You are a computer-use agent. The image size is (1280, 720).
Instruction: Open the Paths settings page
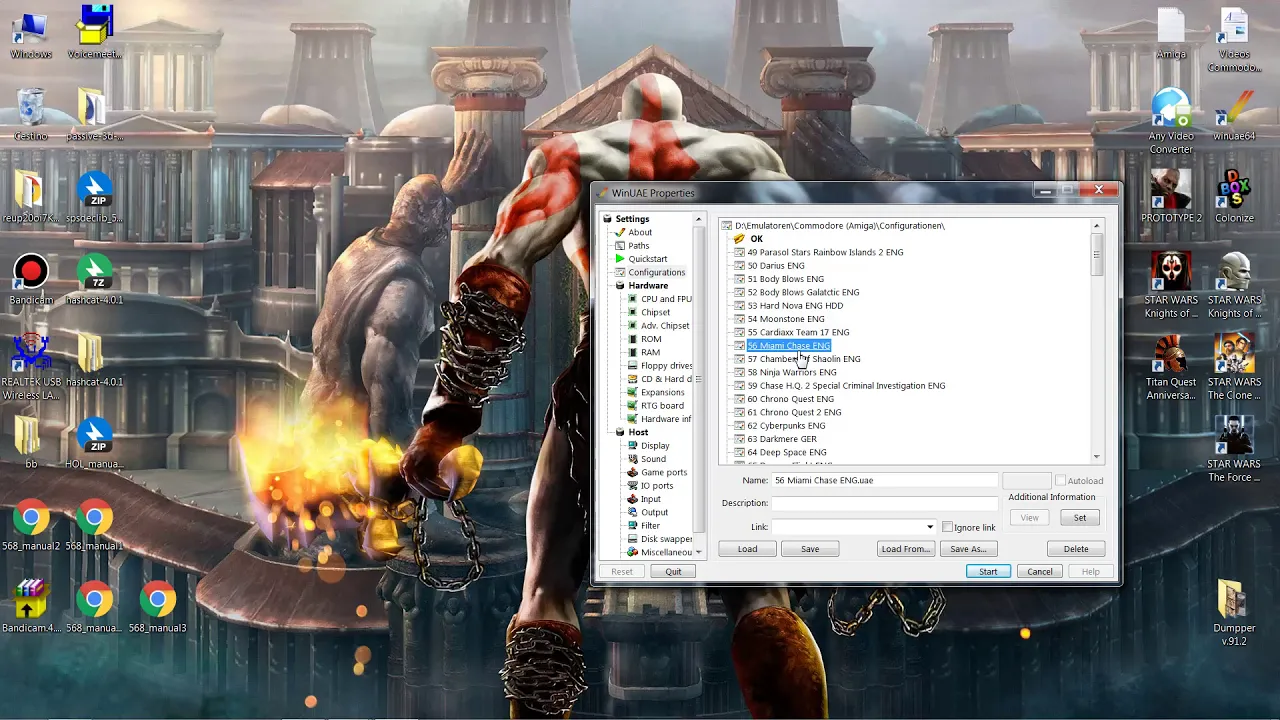[x=638, y=245]
